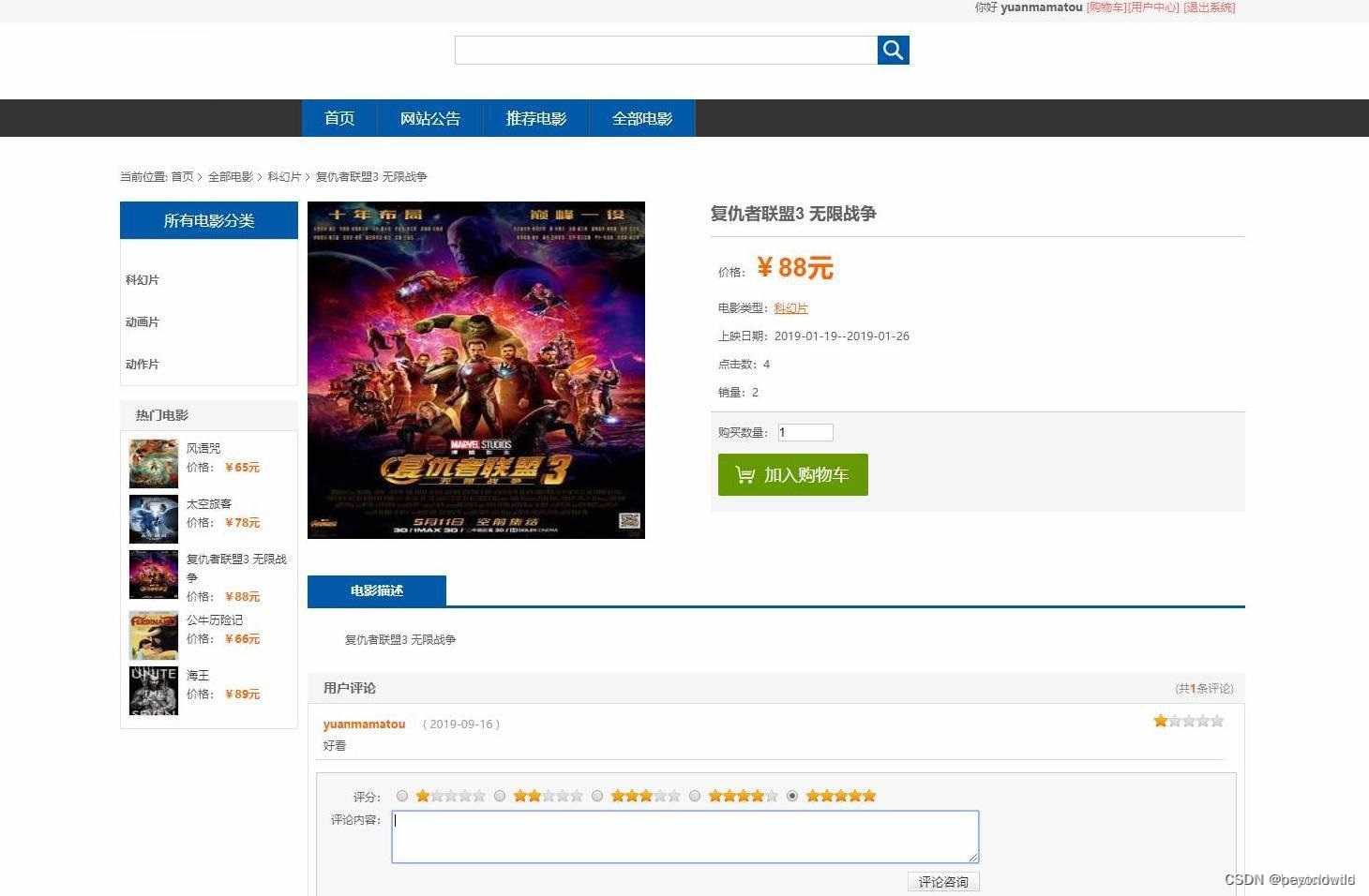
Task: Open the 全部电影 navigation tab
Action: 642,118
